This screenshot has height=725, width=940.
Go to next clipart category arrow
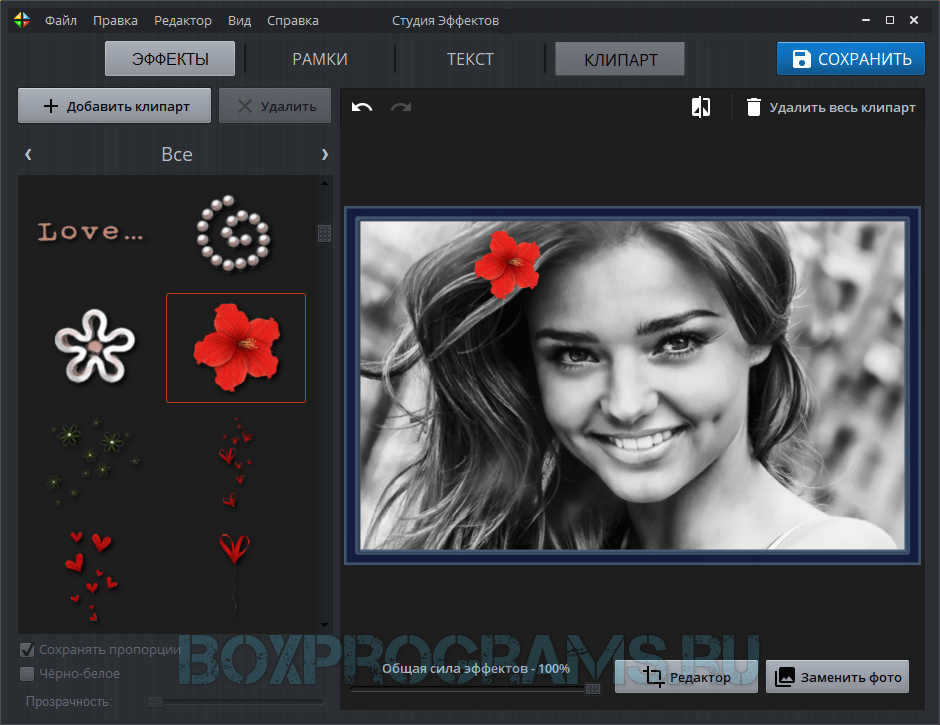tap(324, 154)
